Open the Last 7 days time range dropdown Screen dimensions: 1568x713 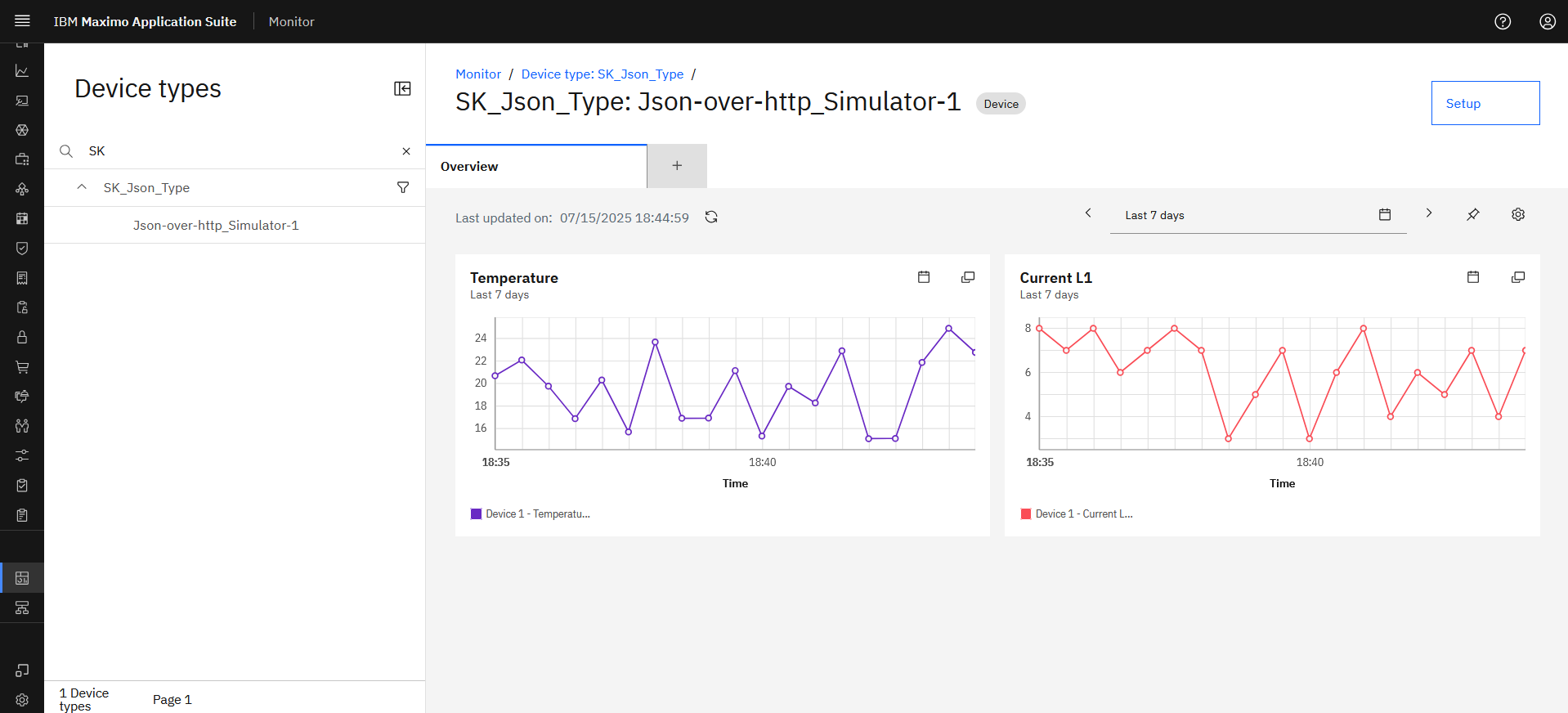[x=1258, y=215]
